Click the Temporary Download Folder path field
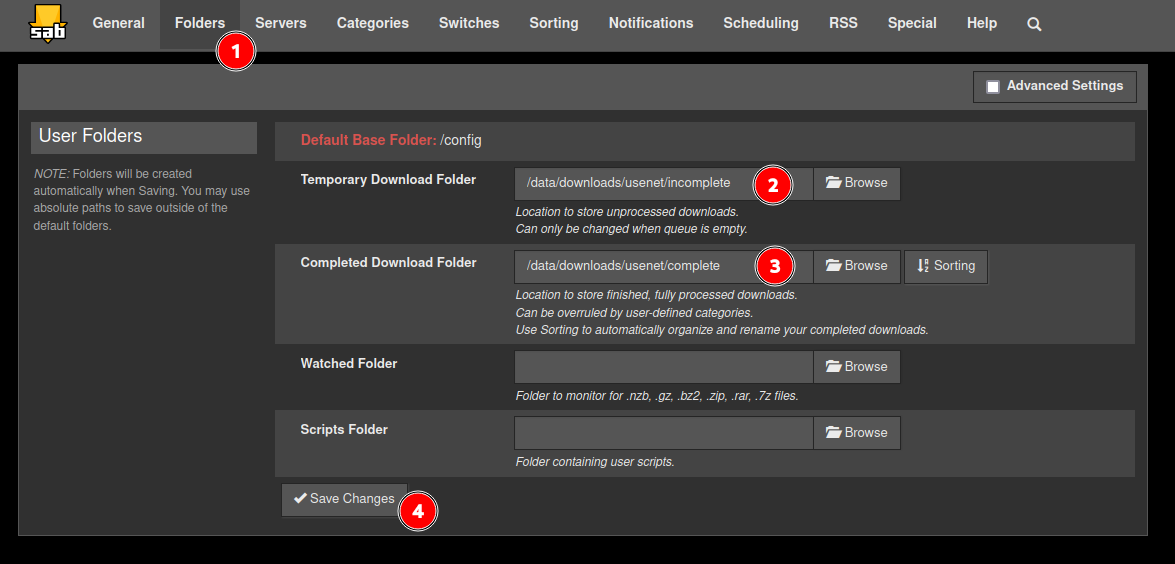The height and width of the screenshot is (564, 1175). coord(664,184)
